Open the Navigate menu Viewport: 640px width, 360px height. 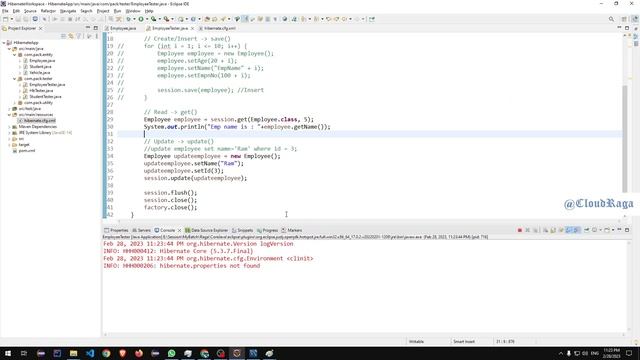pyautogui.click(x=68, y=11)
